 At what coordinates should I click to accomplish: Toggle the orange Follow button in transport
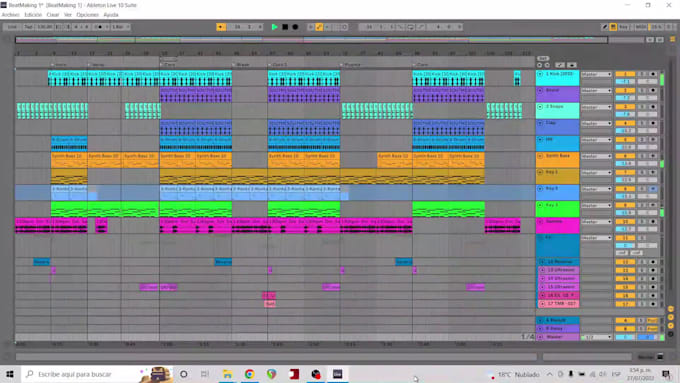coord(221,27)
